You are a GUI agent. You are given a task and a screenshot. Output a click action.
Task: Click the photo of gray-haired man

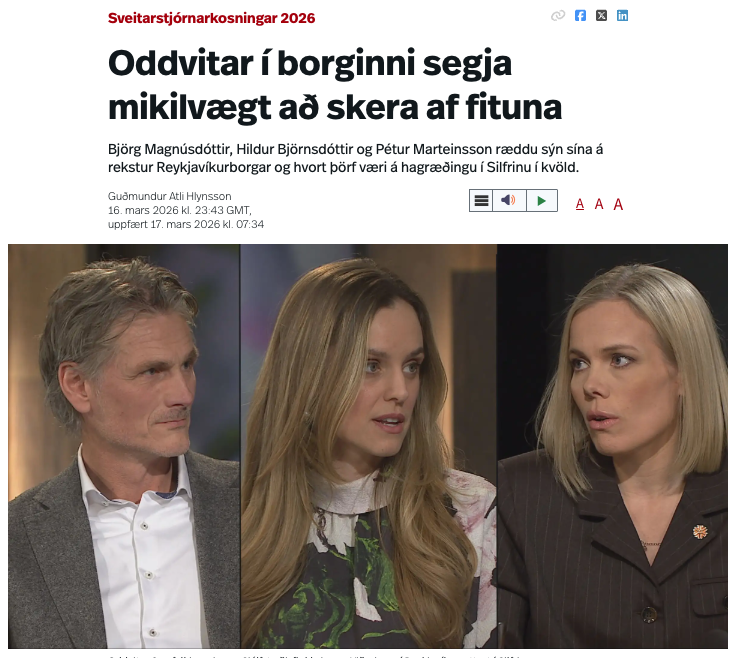124,446
